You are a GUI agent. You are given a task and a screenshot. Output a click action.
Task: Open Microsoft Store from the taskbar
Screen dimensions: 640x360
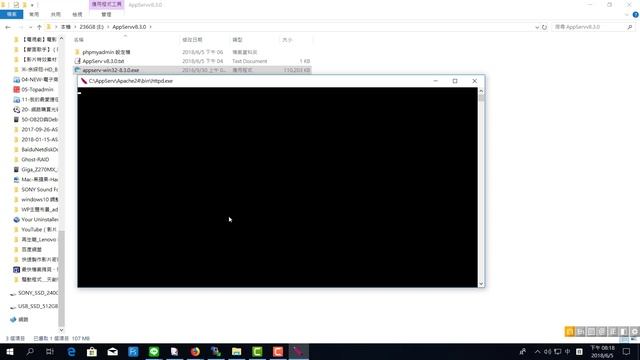[x=92, y=351]
